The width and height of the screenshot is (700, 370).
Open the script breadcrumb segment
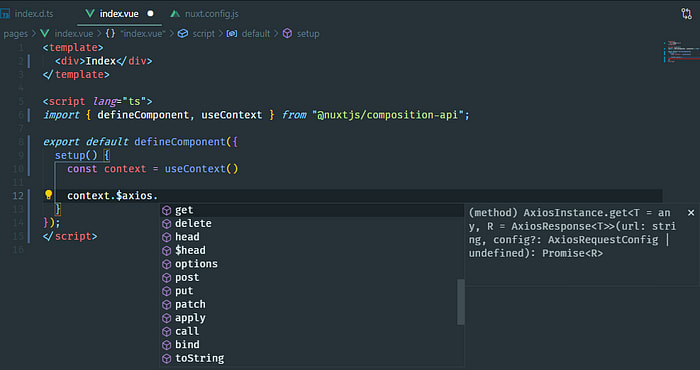(204, 33)
